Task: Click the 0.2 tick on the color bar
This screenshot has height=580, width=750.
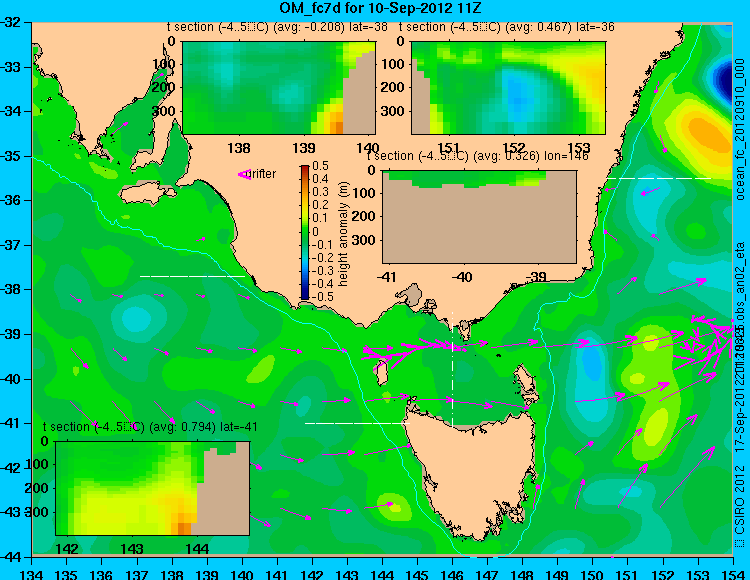Action: click(x=320, y=205)
